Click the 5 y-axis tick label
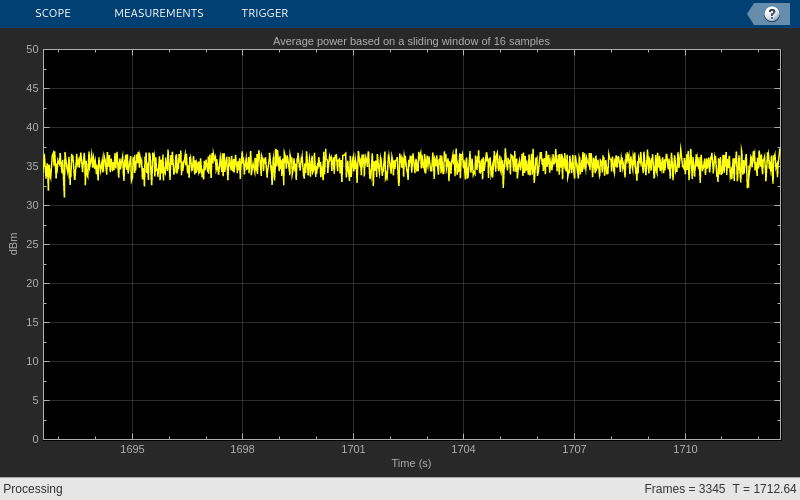This screenshot has width=800, height=500. (x=35, y=401)
